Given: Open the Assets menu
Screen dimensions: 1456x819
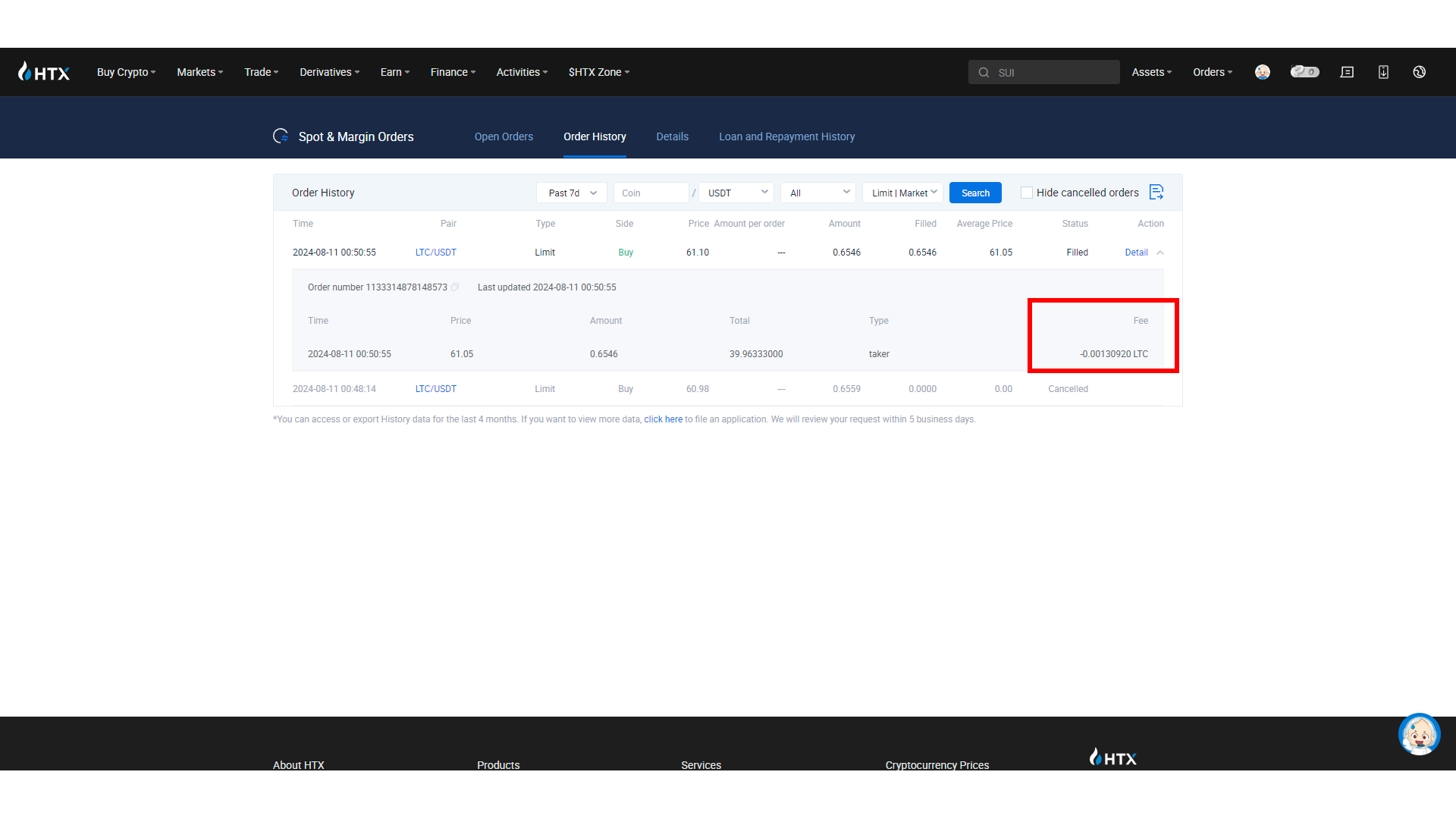Looking at the screenshot, I should 1152,72.
